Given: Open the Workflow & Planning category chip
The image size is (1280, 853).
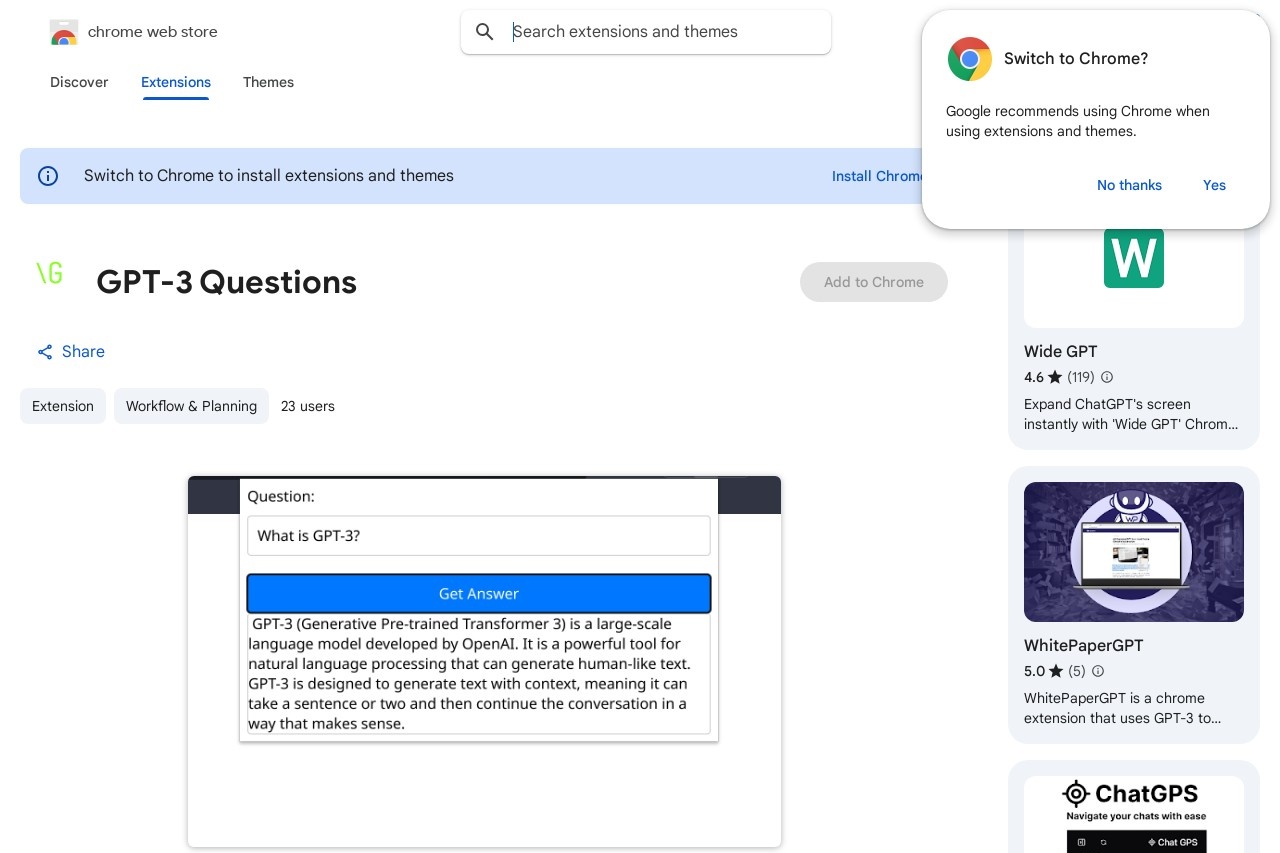Looking at the screenshot, I should click(191, 406).
